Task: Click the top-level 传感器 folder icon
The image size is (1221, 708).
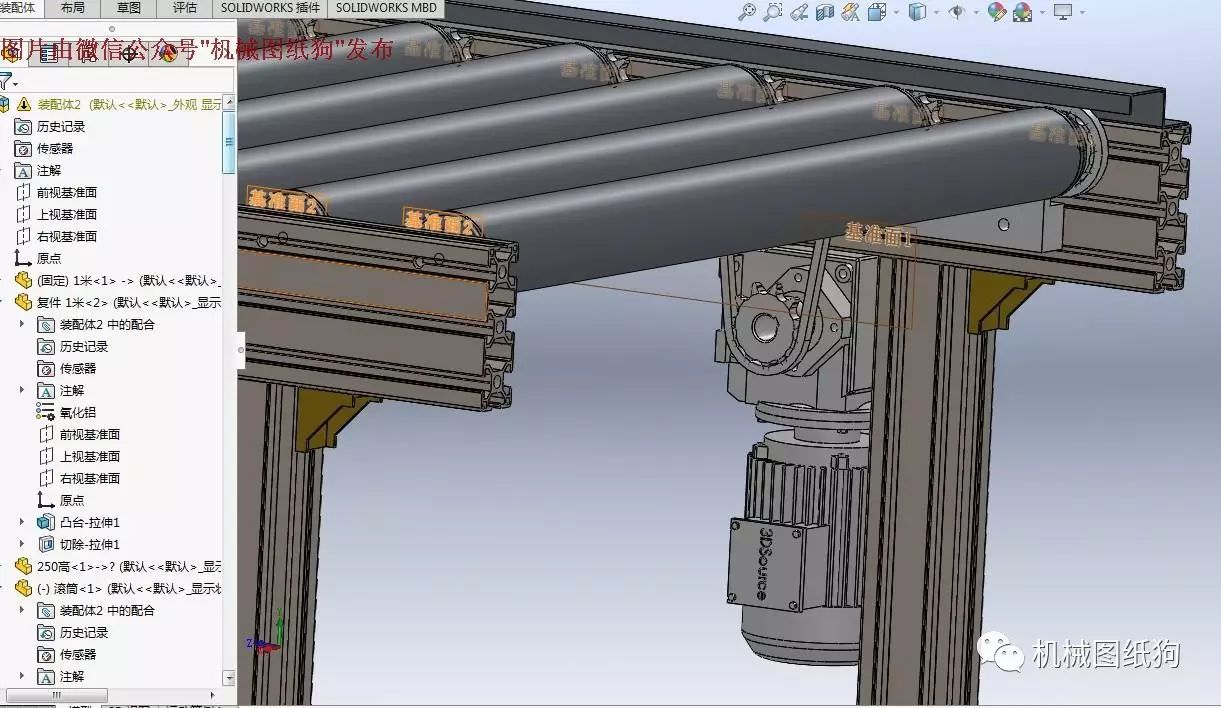Action: tap(24, 148)
